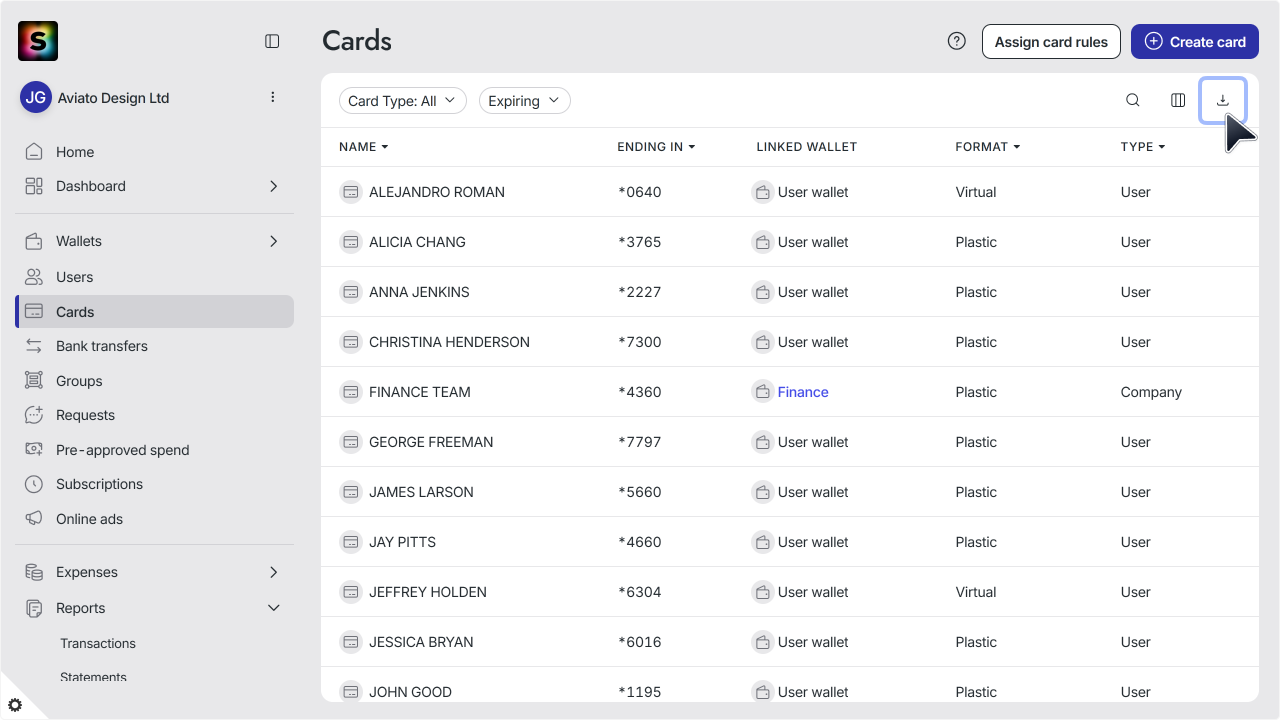Open the Expiring filter dropdown
Image resolution: width=1280 pixels, height=720 pixels.
(x=525, y=101)
